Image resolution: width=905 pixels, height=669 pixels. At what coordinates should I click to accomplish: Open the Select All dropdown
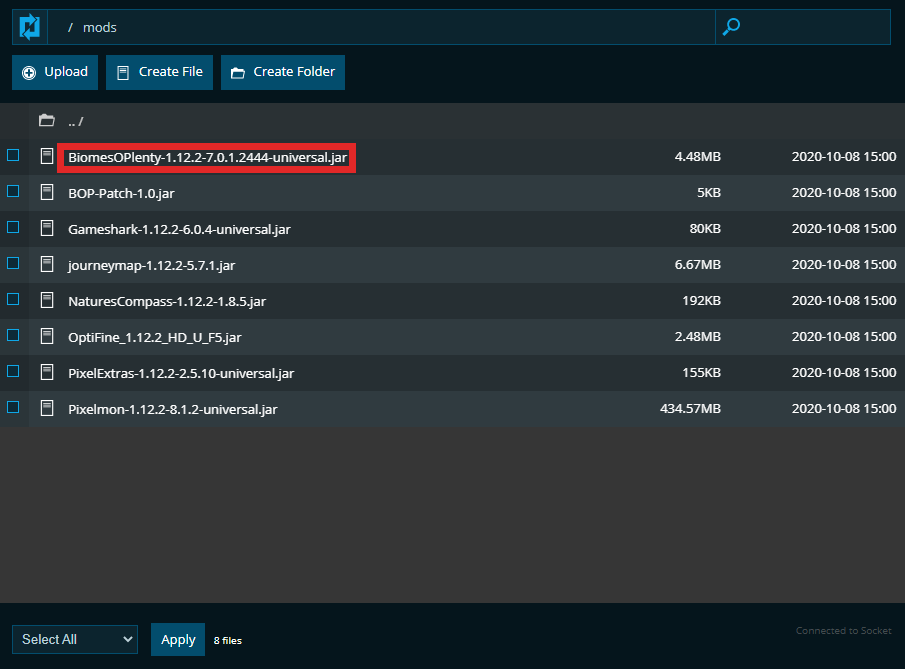[75, 640]
